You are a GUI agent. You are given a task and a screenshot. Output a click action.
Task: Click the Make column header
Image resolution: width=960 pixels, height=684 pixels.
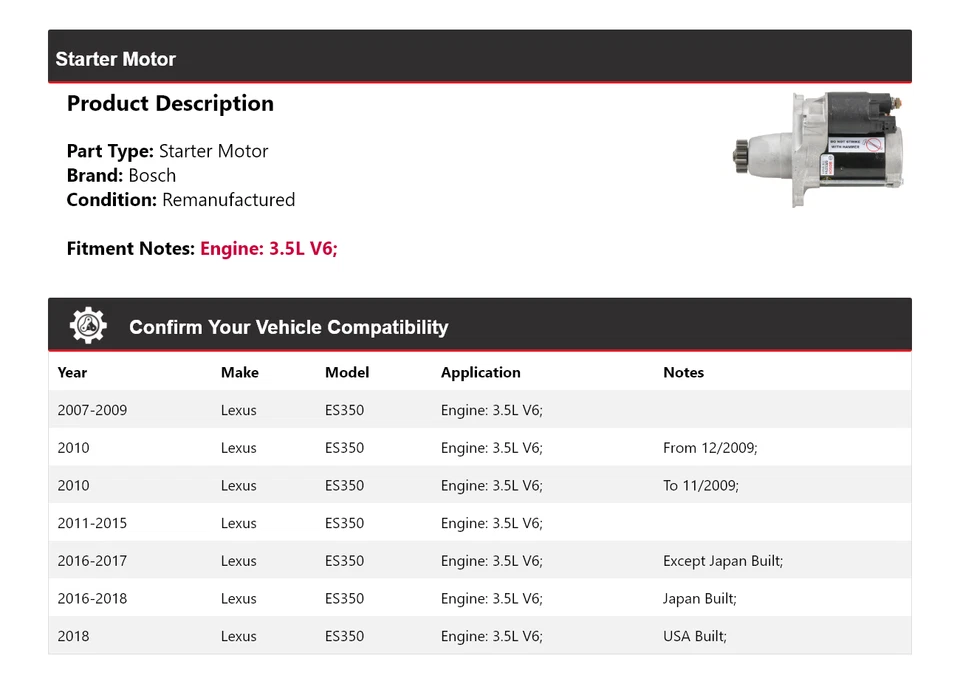(239, 372)
